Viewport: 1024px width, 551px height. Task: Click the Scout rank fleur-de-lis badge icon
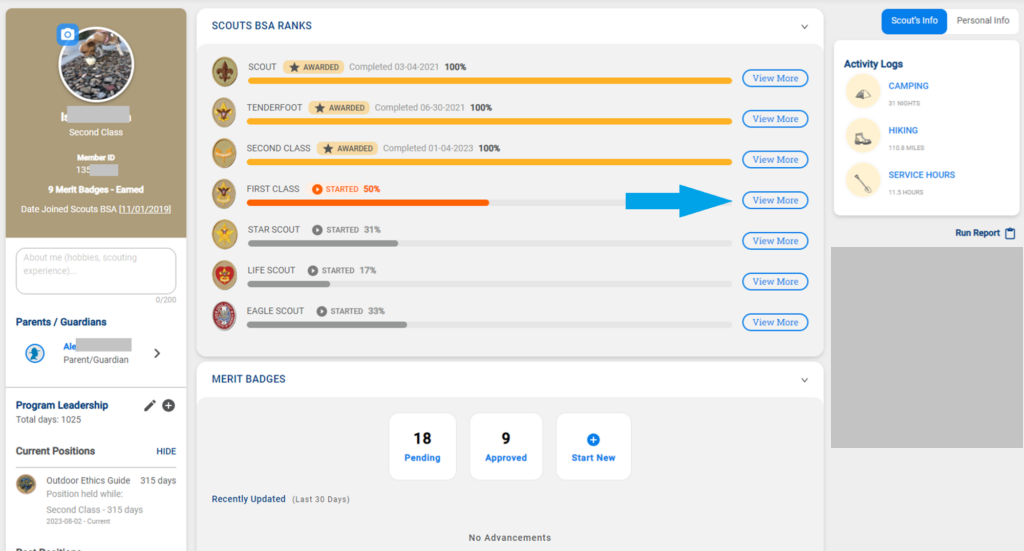point(225,72)
